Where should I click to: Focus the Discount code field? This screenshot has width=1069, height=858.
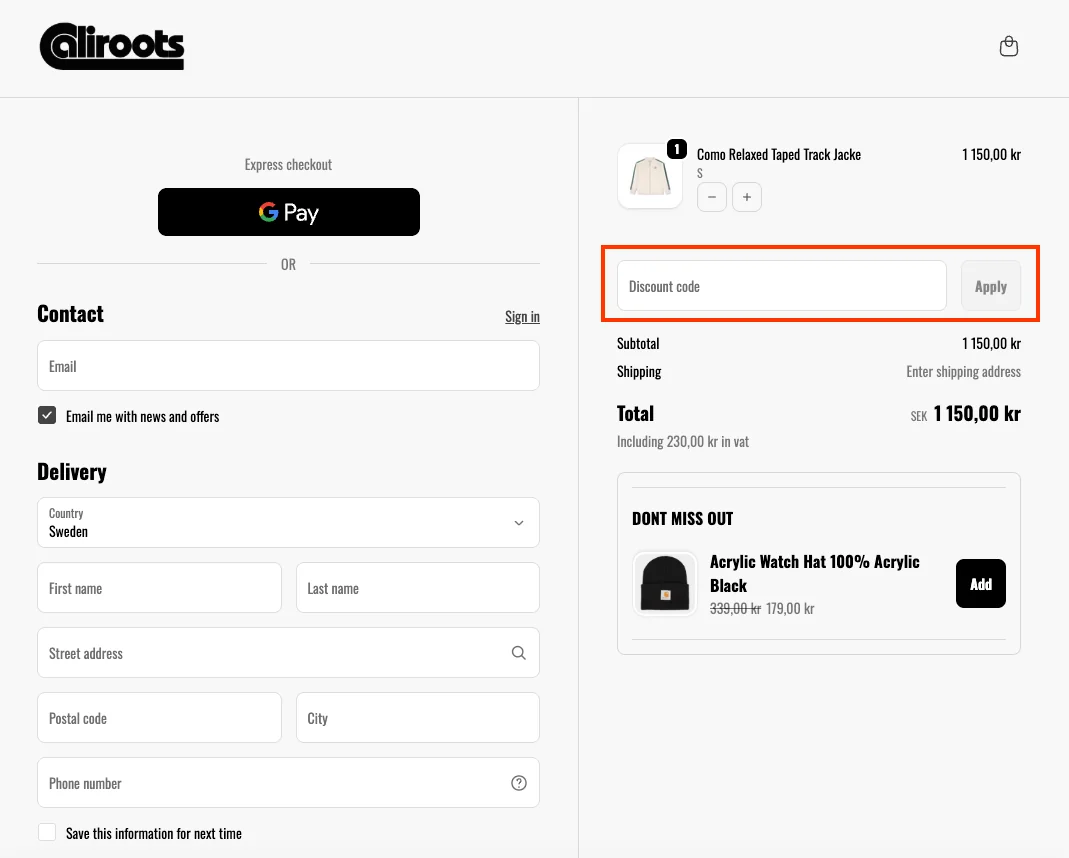[x=781, y=286]
